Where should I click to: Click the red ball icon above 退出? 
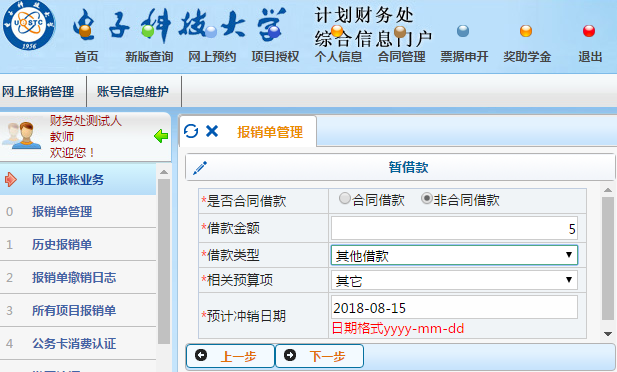(589, 31)
